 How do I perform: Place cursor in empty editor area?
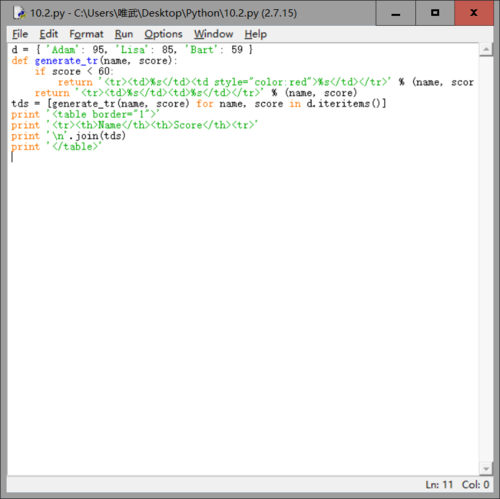(243, 300)
